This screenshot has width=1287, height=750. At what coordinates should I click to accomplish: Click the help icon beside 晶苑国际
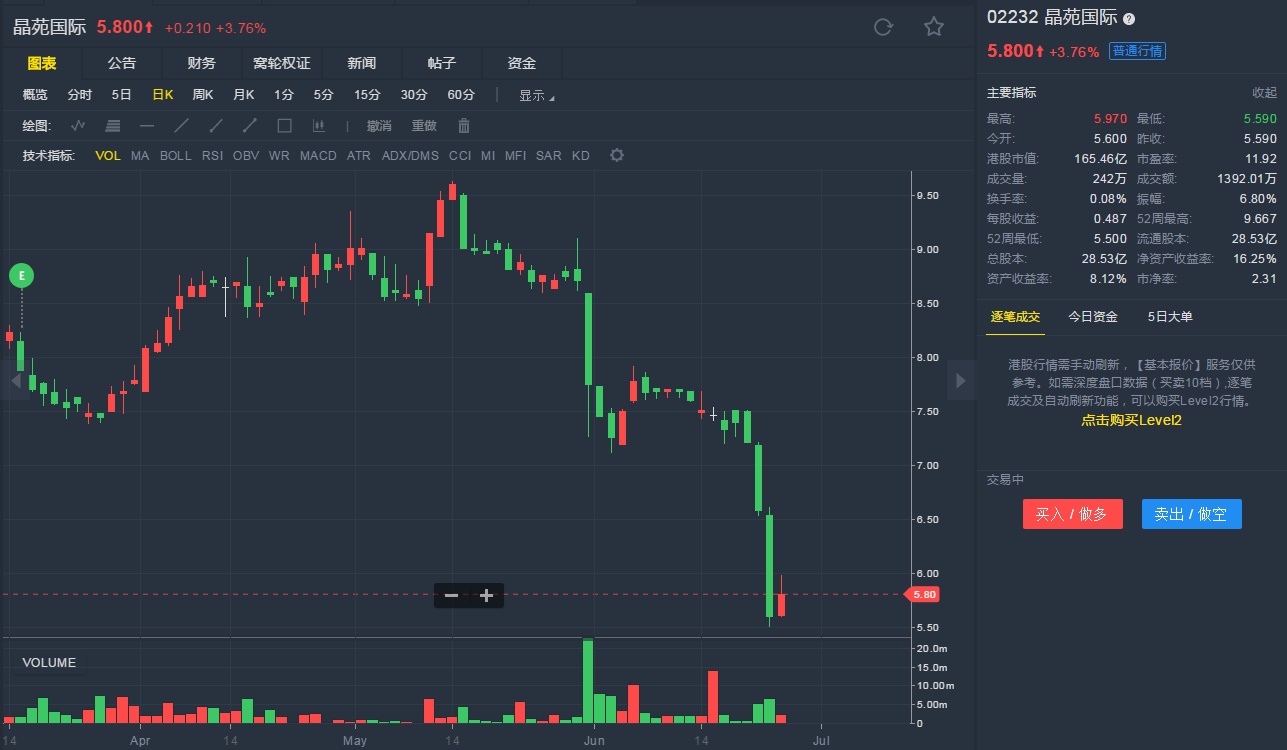pos(1129,19)
